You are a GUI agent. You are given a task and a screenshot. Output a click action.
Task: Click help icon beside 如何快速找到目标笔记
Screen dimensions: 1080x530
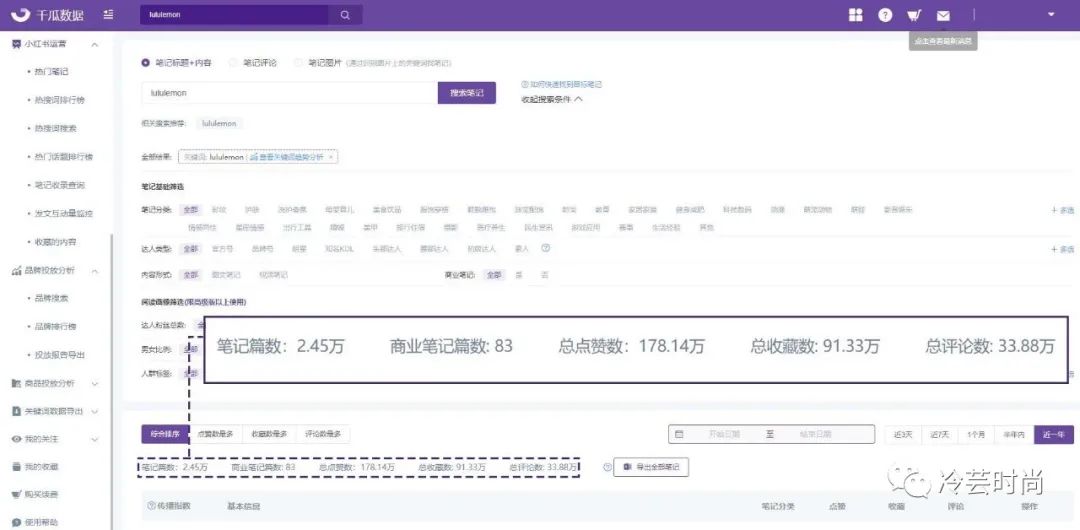point(525,84)
